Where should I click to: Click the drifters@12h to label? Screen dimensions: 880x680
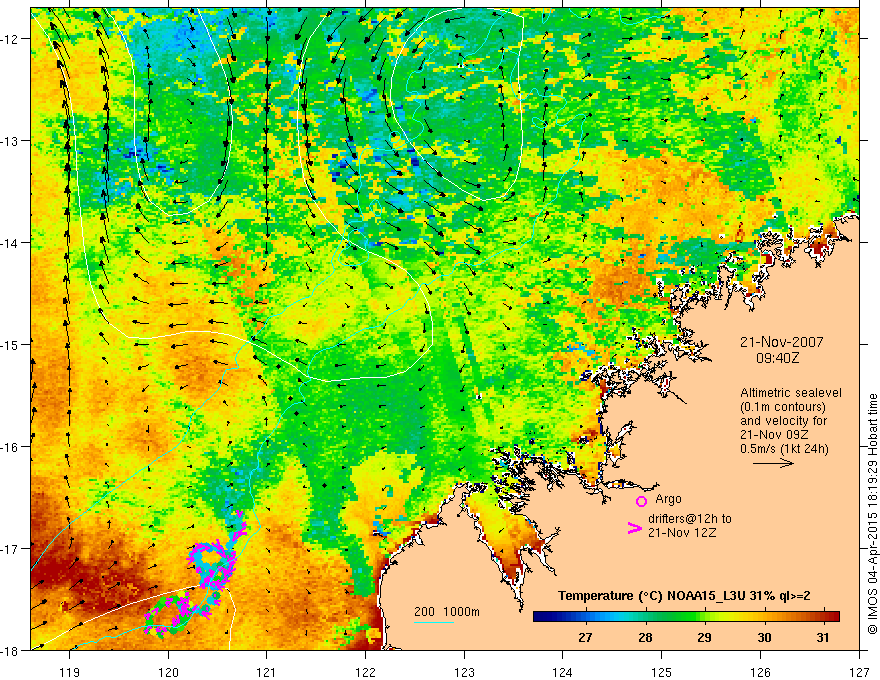click(690, 518)
